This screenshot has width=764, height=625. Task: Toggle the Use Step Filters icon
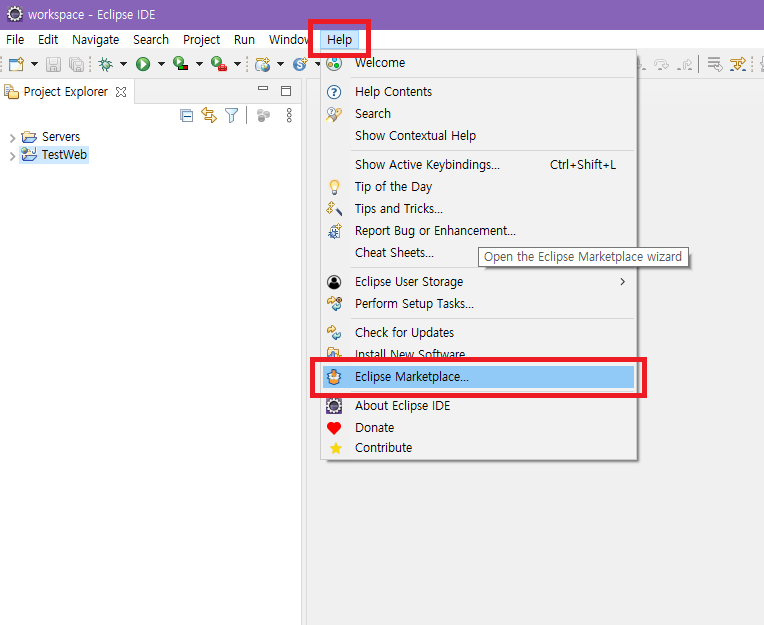coord(738,64)
